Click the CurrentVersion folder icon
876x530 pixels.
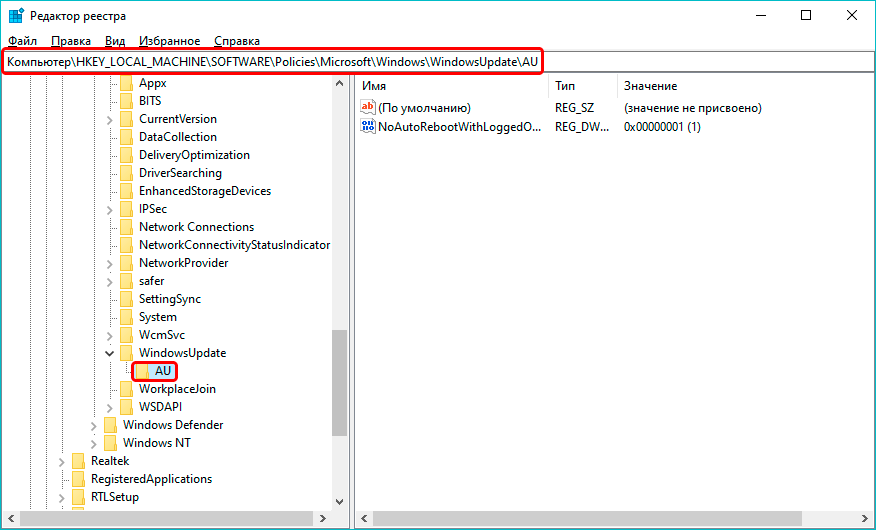point(127,119)
